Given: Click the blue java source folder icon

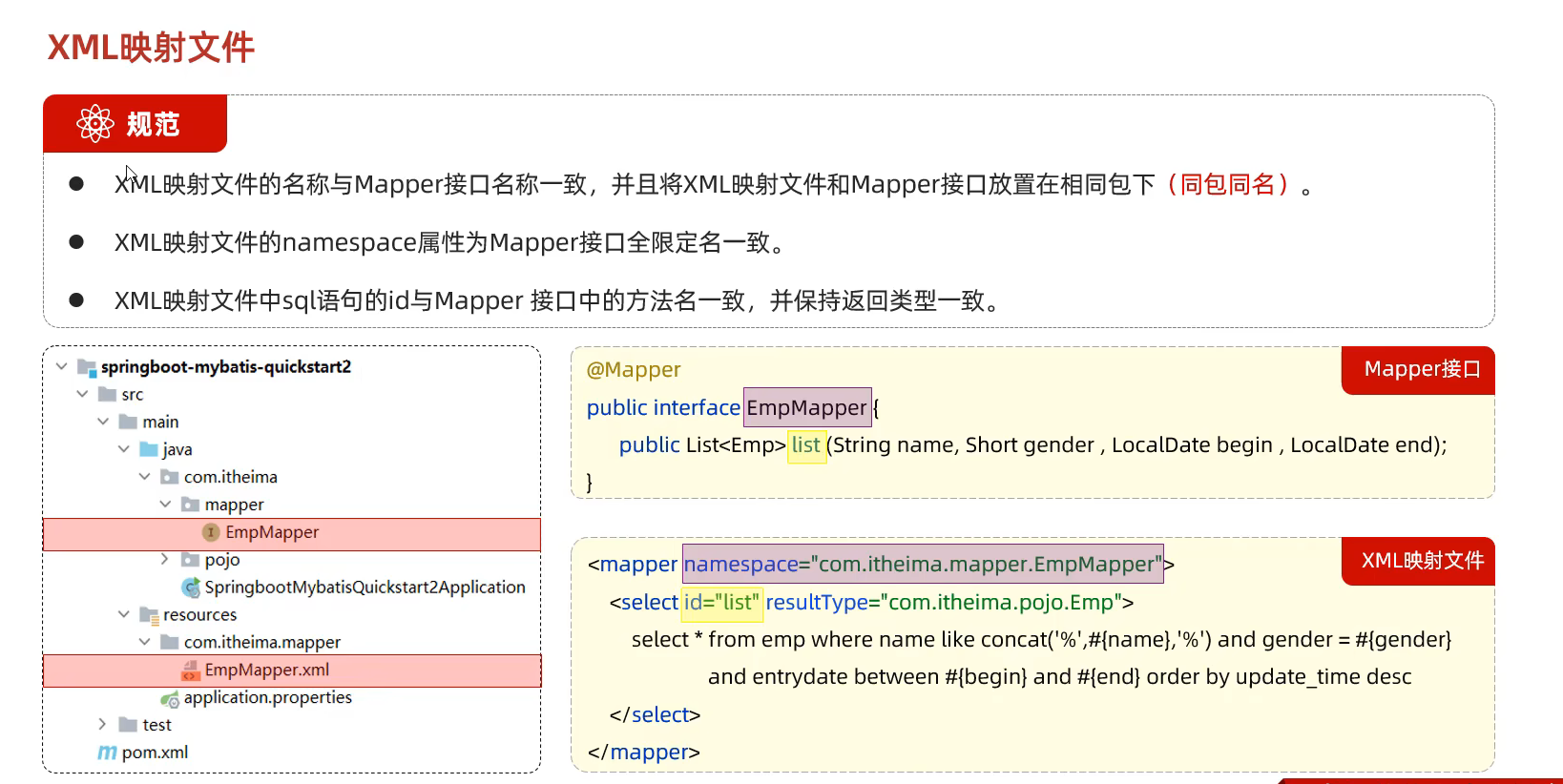Looking at the screenshot, I should coord(149,449).
